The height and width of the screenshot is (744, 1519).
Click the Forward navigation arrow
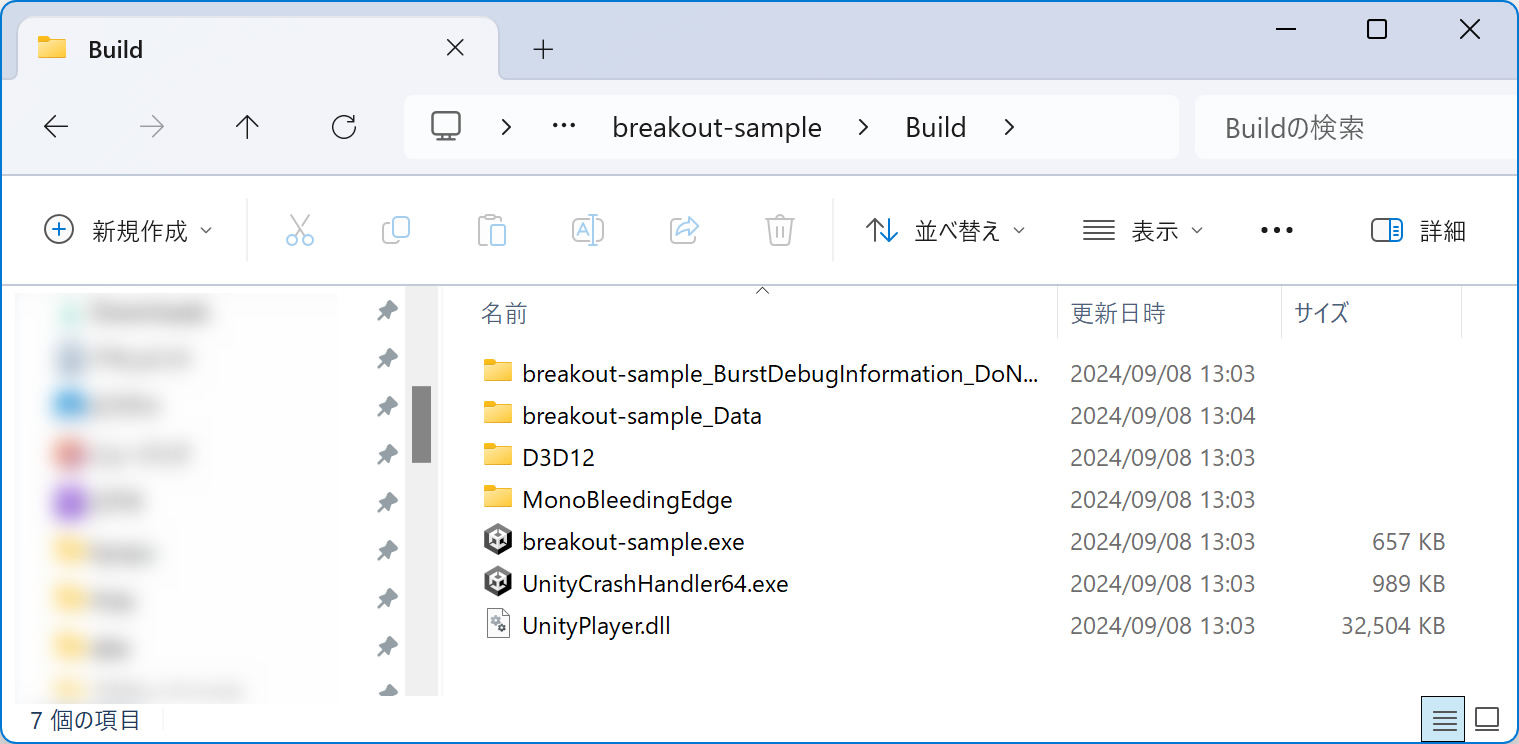pyautogui.click(x=152, y=127)
